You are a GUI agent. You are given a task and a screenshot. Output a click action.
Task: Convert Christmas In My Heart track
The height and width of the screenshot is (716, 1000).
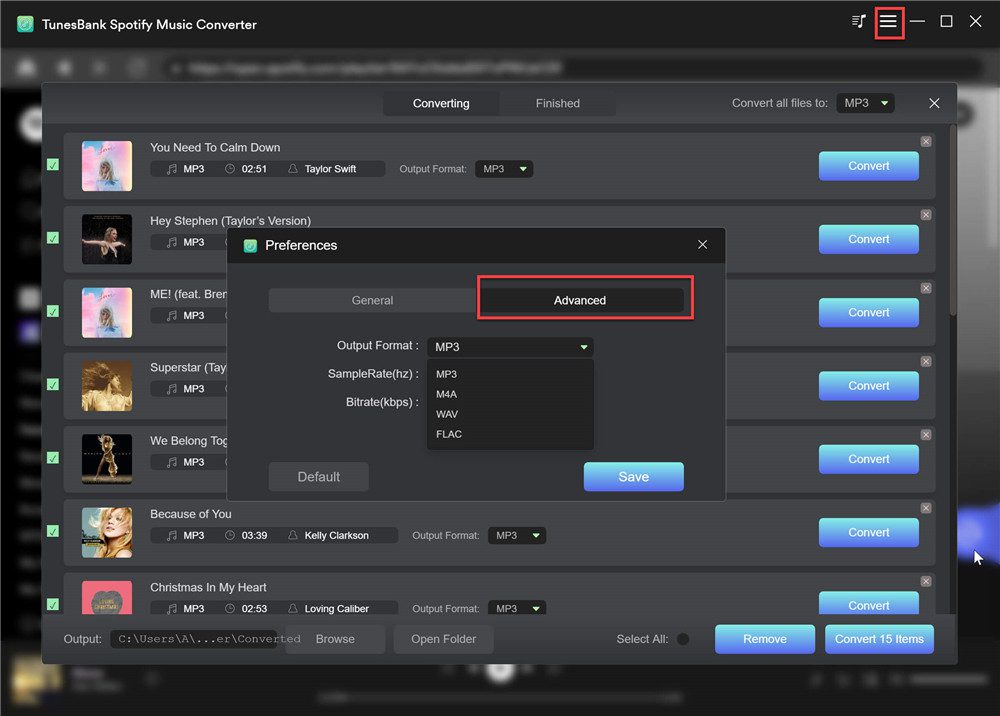(869, 603)
